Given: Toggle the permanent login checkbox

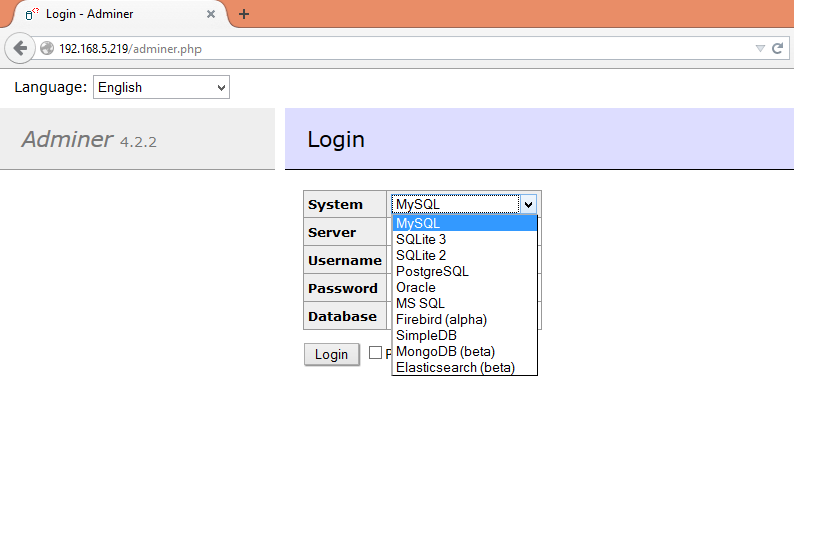Looking at the screenshot, I should 375,353.
